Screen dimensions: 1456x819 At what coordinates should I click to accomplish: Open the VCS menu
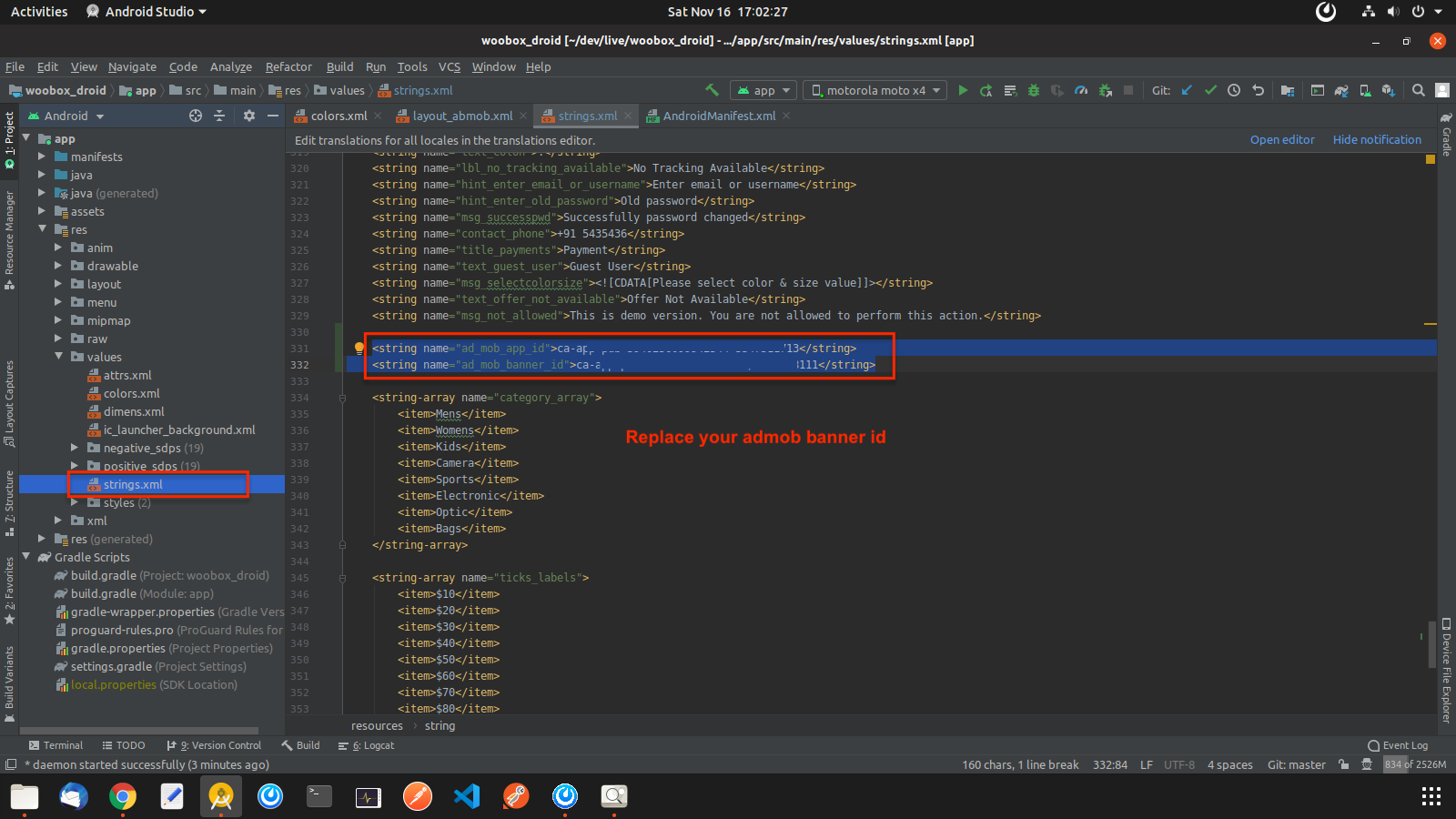(x=449, y=66)
